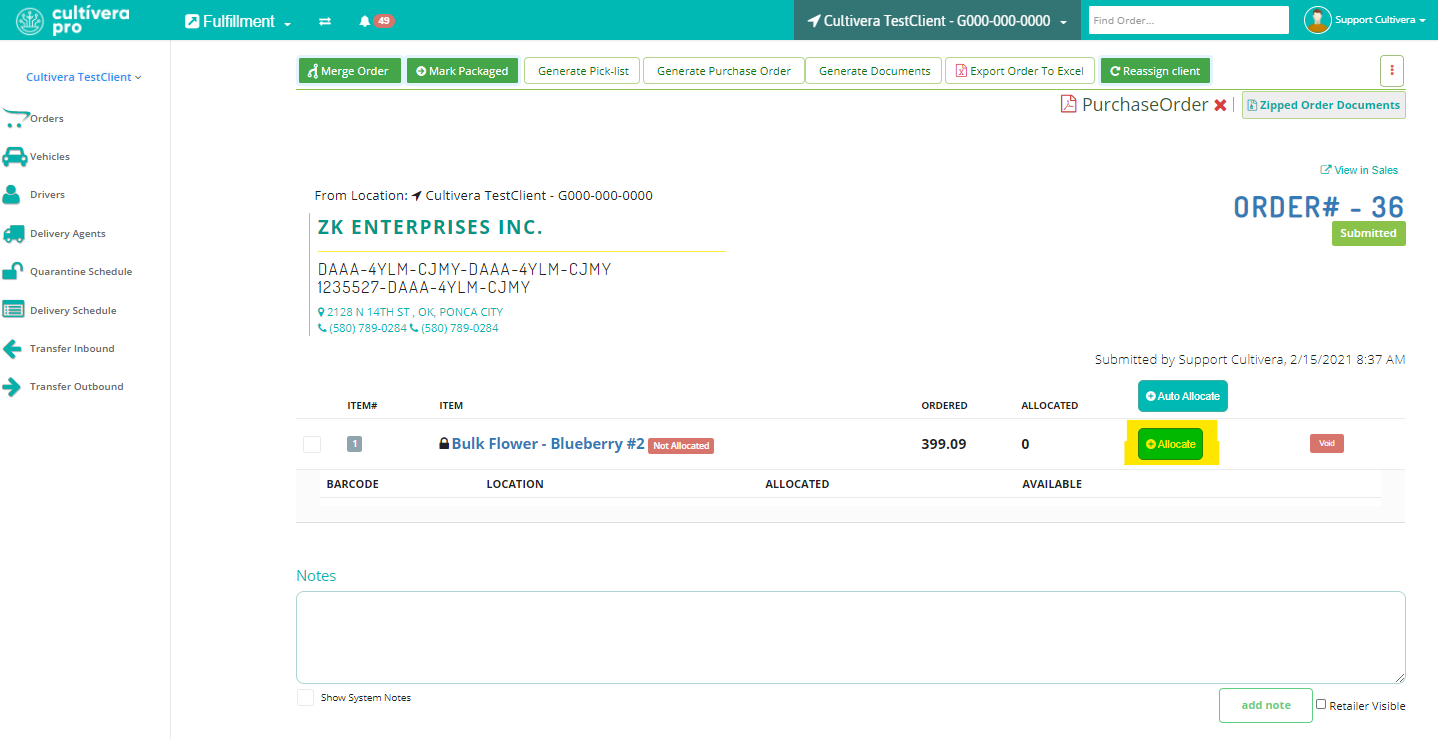Open Delivery Agents in the sidebar
This screenshot has height=739, width=1438.
[x=68, y=233]
